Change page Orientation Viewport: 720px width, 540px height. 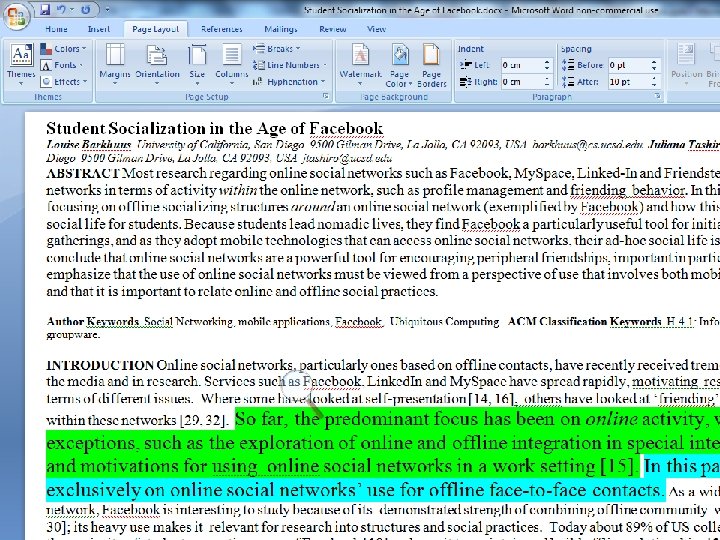157,65
